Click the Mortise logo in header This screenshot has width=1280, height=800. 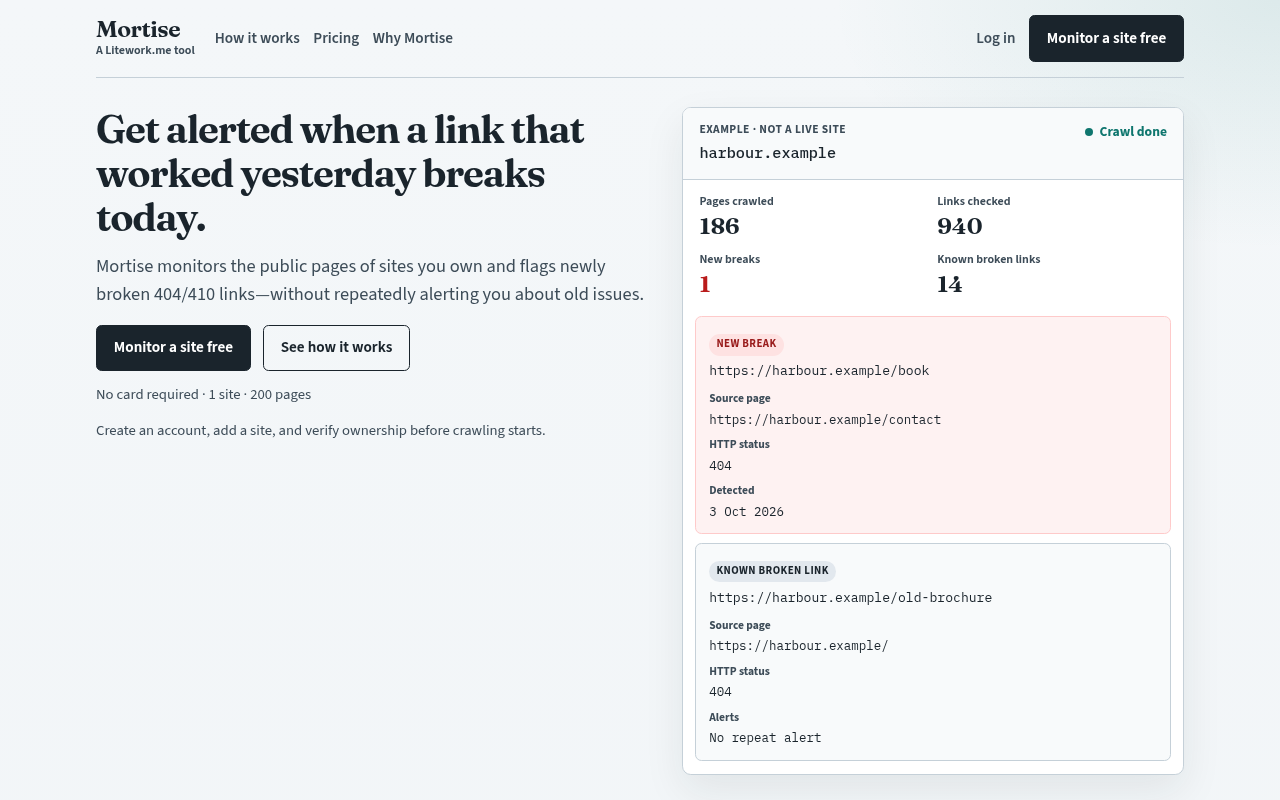[x=138, y=29]
